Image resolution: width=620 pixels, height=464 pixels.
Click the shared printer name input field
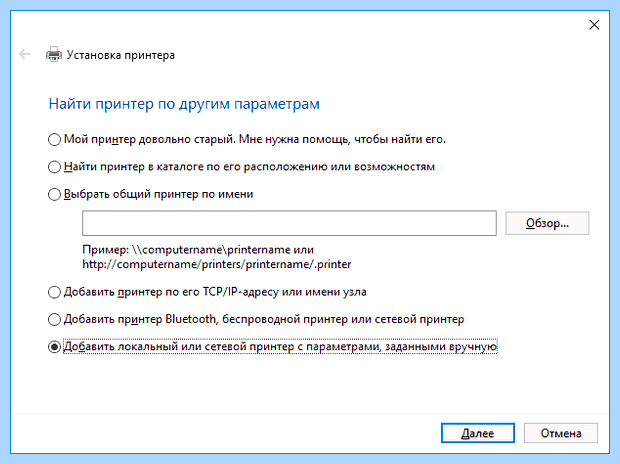pos(289,223)
